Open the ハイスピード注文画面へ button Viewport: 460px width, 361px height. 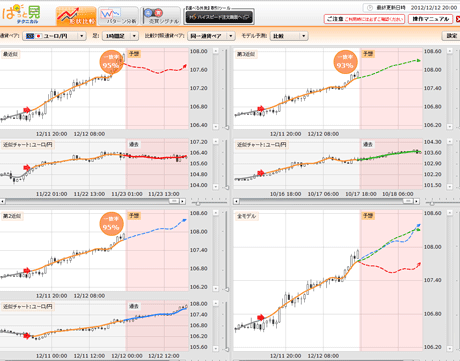(x=219, y=17)
